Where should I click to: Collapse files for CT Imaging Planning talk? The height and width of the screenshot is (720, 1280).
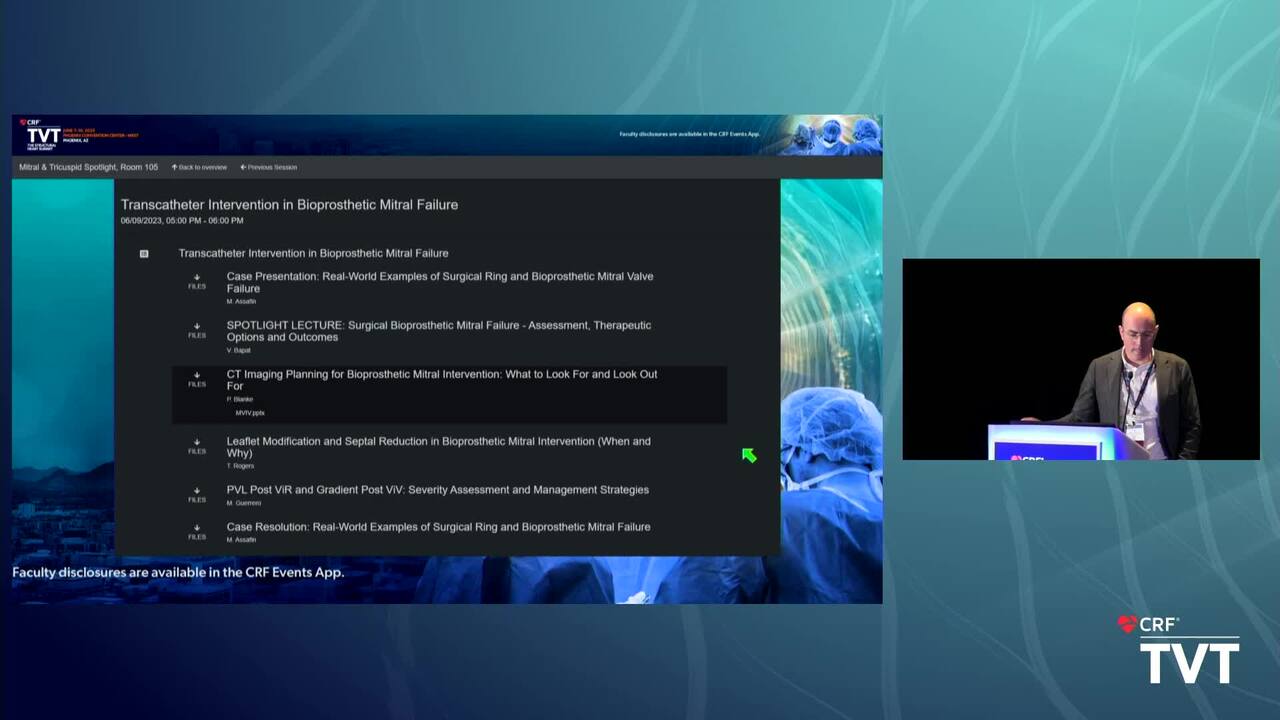(197, 379)
